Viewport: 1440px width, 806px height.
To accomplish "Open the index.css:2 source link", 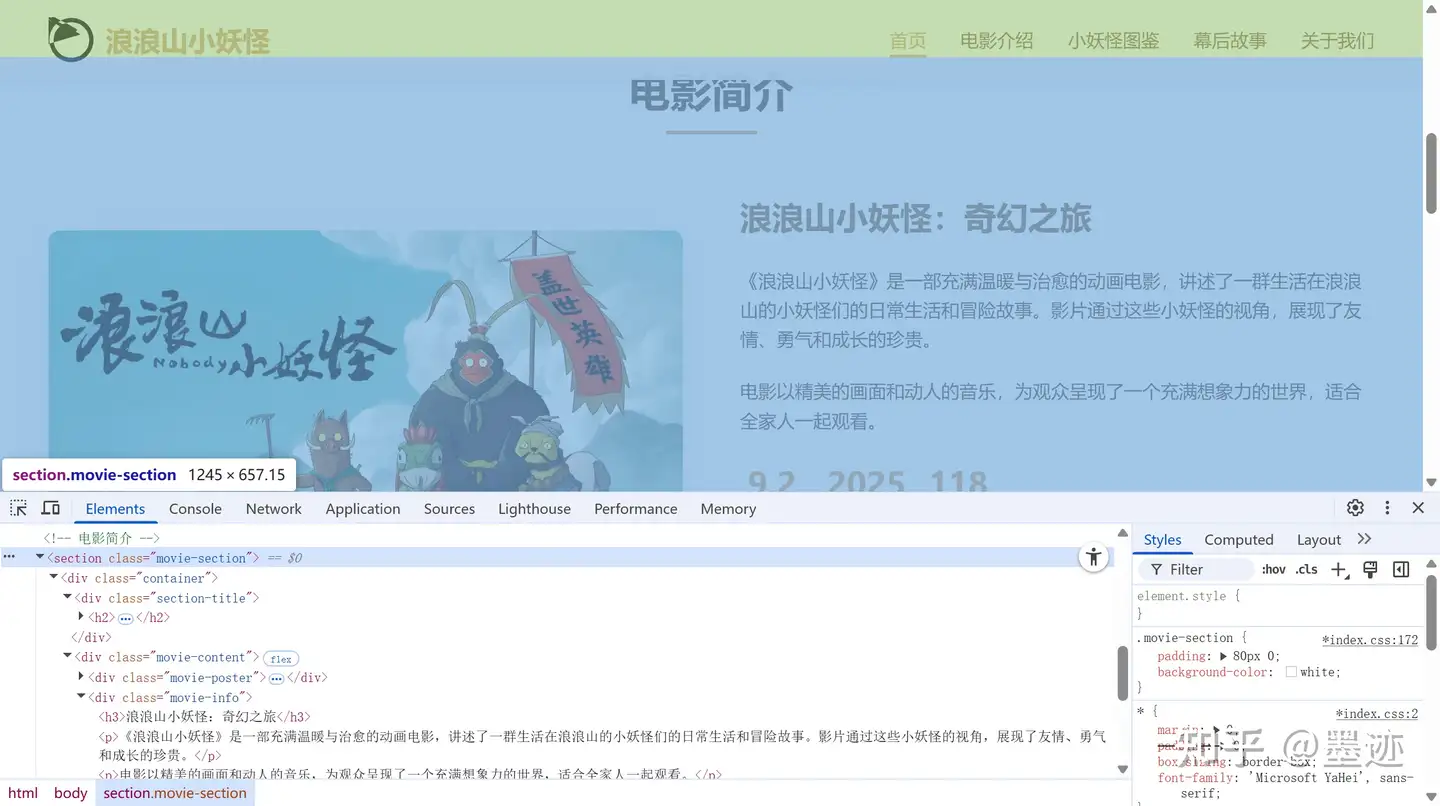I will 1377,713.
